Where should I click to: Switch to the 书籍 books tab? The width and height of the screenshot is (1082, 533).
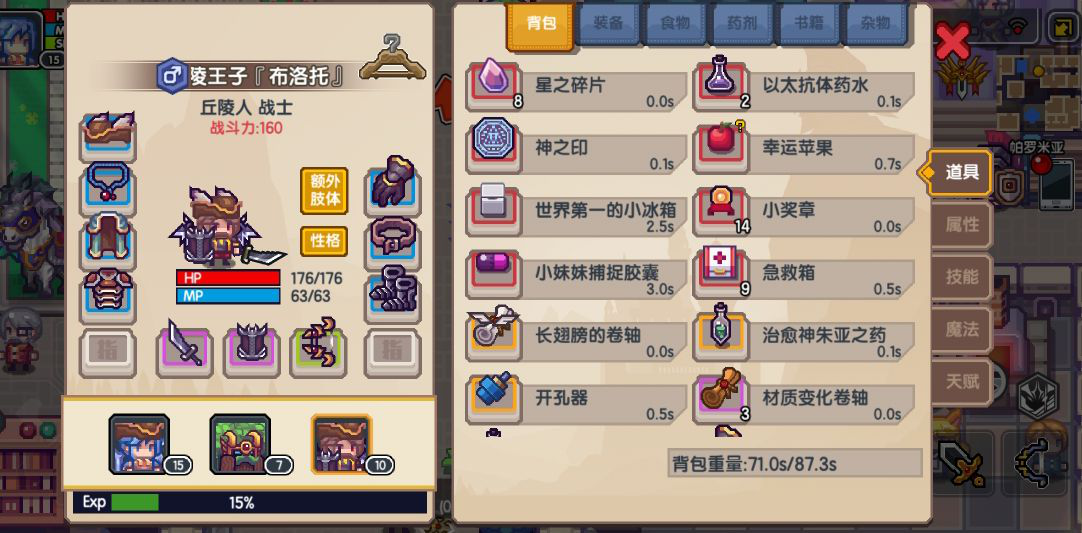click(x=809, y=24)
